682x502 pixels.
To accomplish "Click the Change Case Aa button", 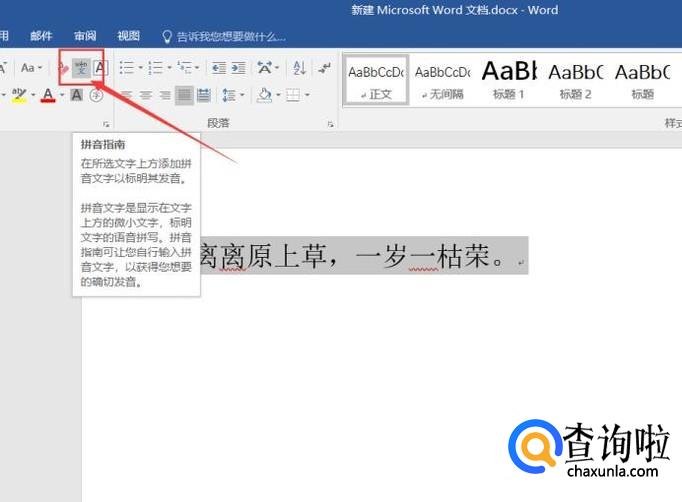I will (27, 68).
